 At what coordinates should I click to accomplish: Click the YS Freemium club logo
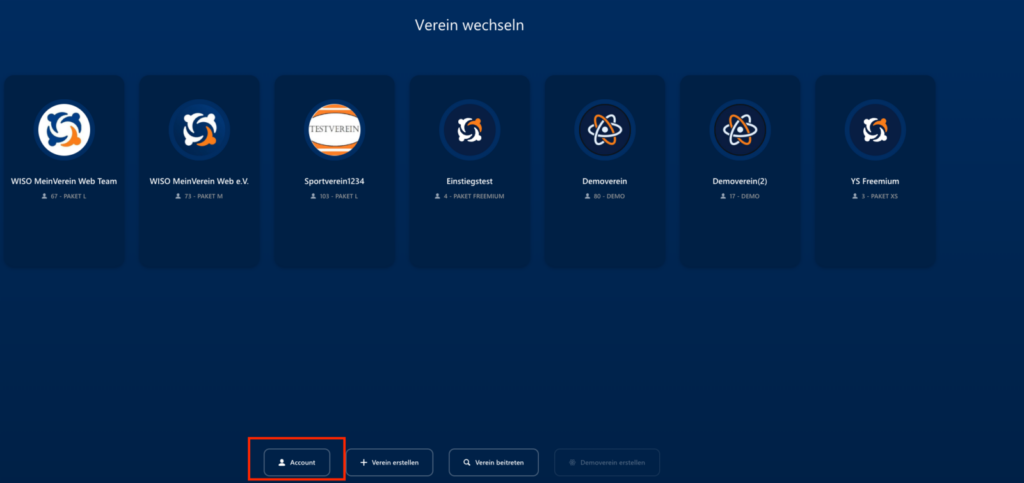[x=875, y=129]
